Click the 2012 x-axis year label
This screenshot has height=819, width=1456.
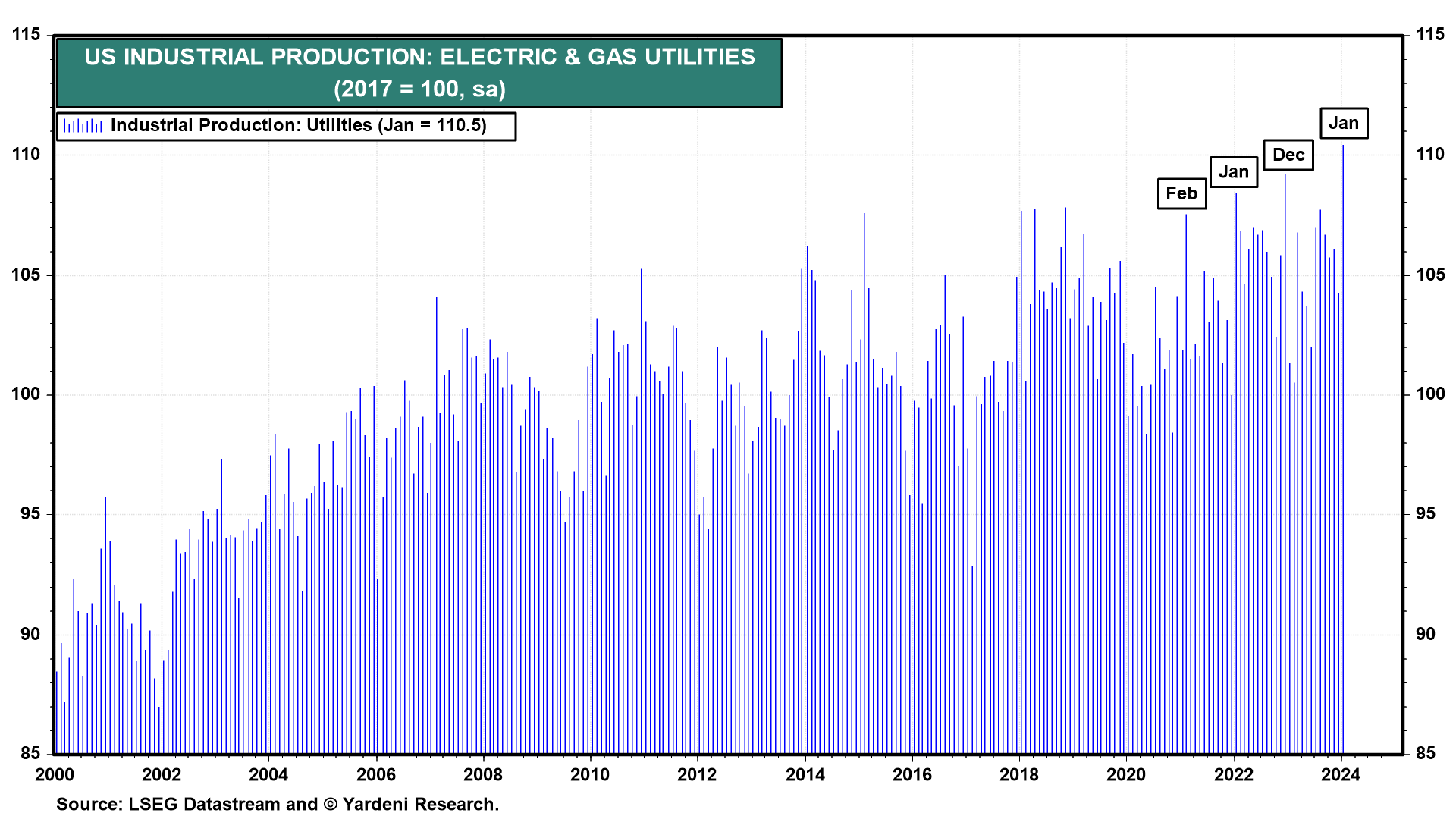pyautogui.click(x=697, y=774)
